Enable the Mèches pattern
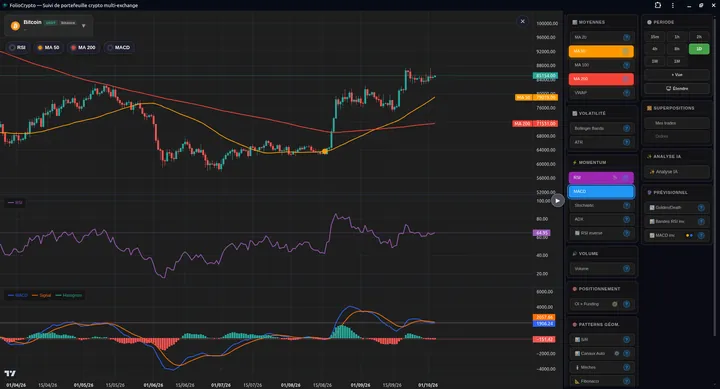720x389 pixels. pyautogui.click(x=601, y=367)
